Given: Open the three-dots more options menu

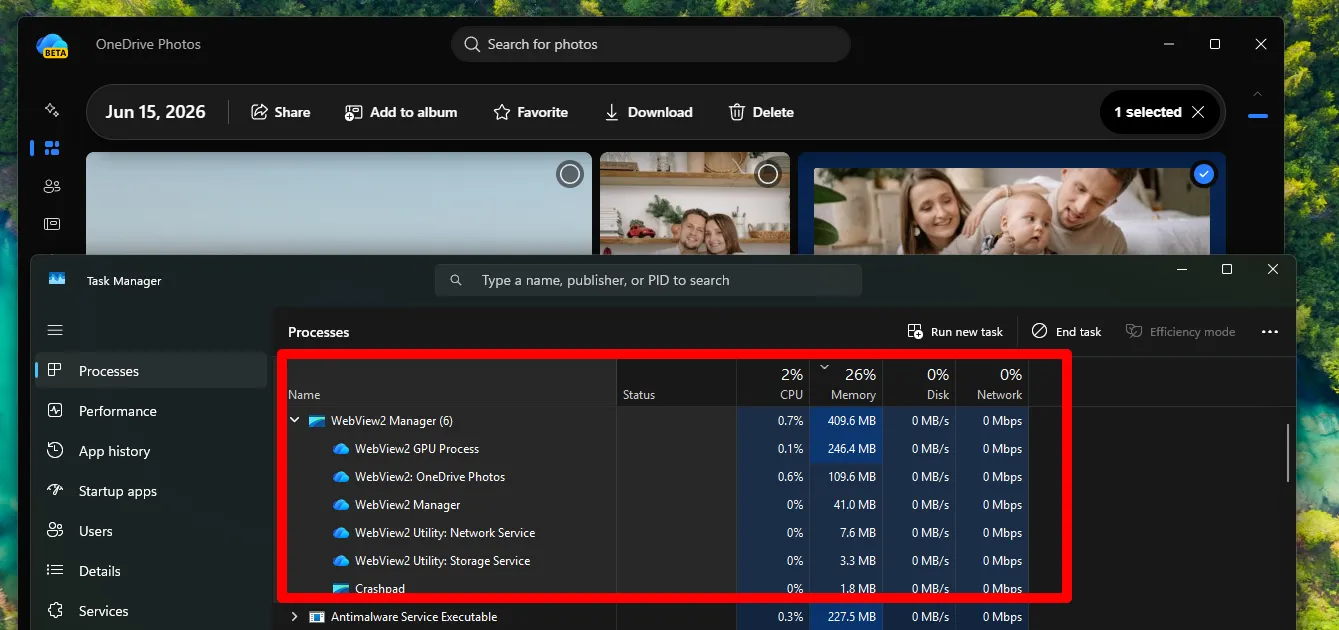Looking at the screenshot, I should (1270, 332).
